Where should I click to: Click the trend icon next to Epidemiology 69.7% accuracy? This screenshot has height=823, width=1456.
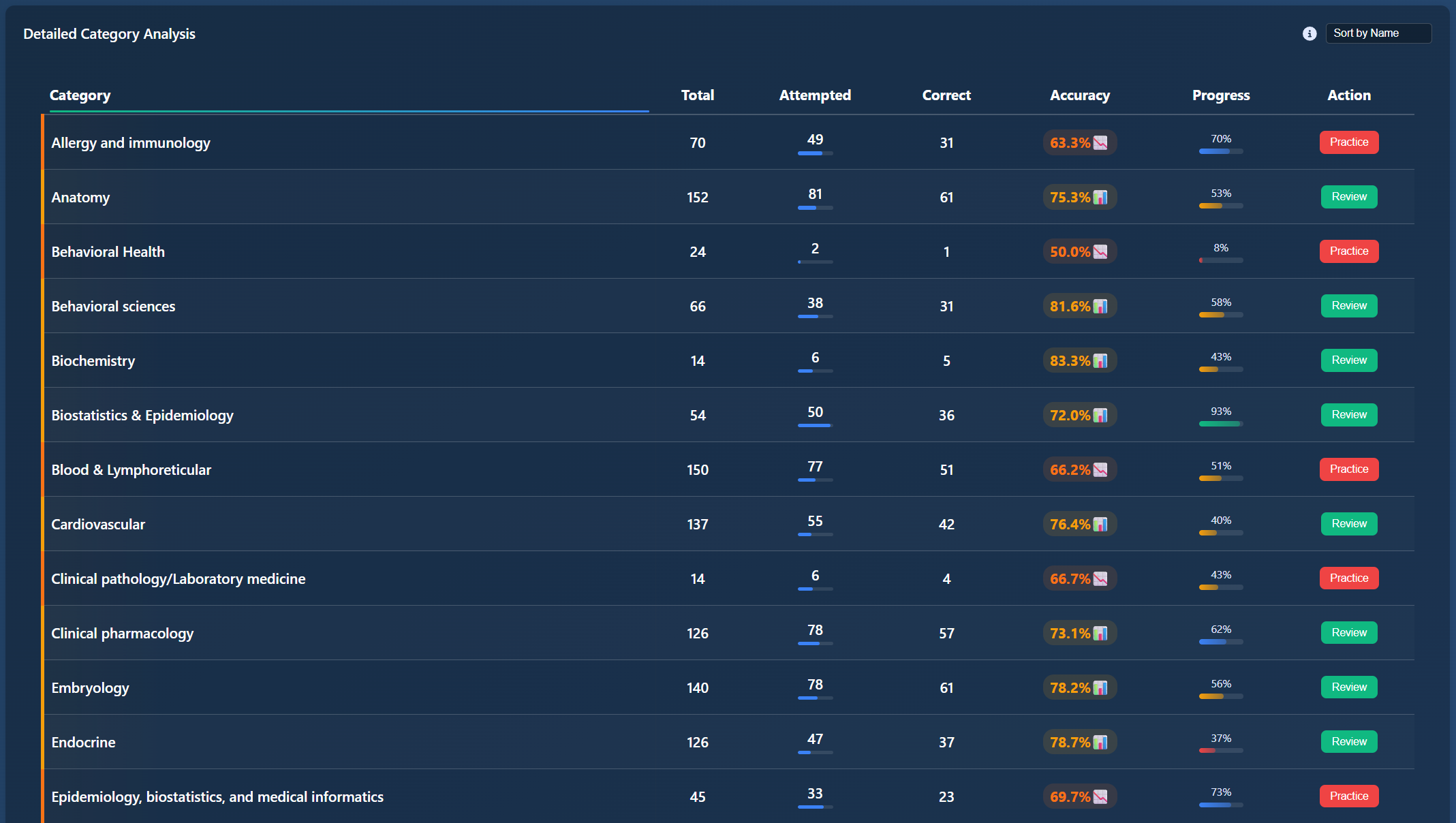(1100, 796)
